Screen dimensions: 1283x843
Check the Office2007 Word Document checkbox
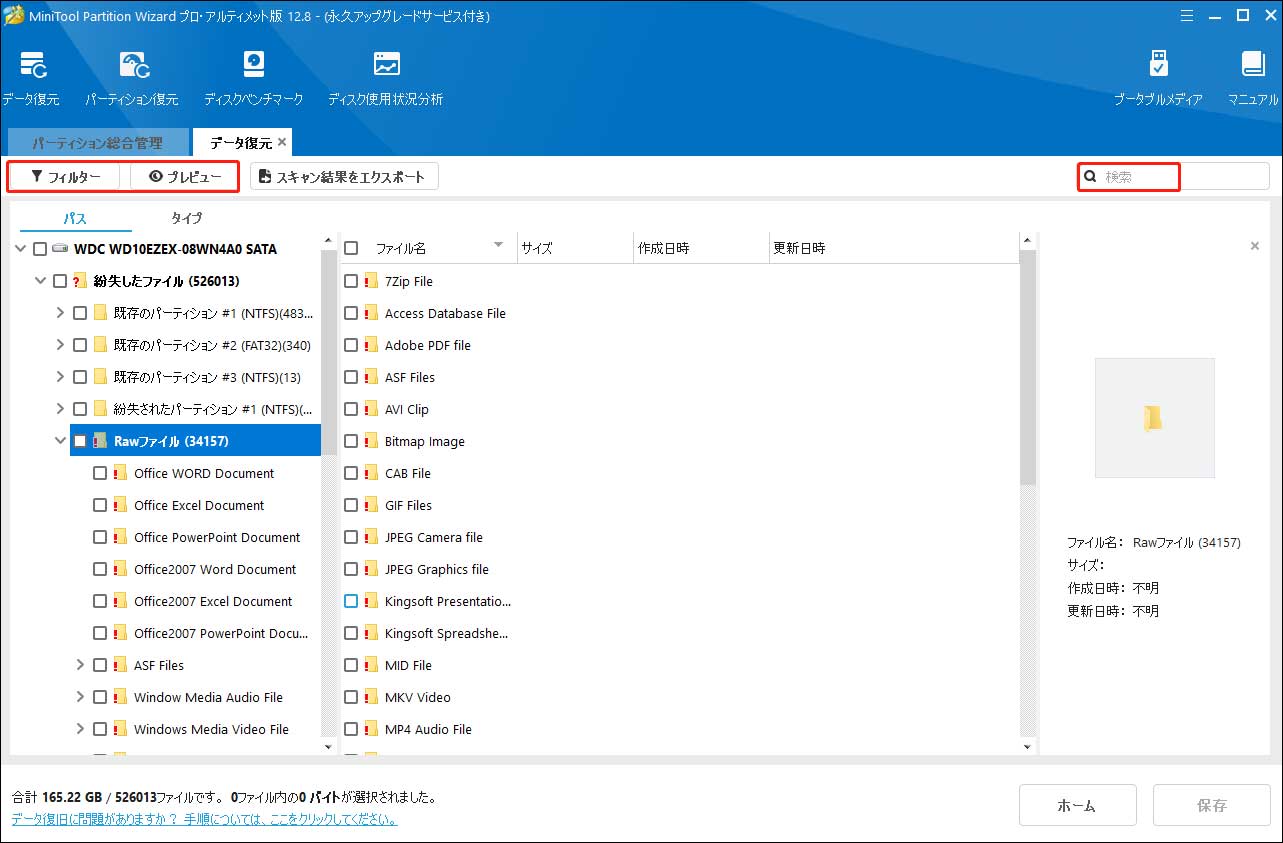100,569
